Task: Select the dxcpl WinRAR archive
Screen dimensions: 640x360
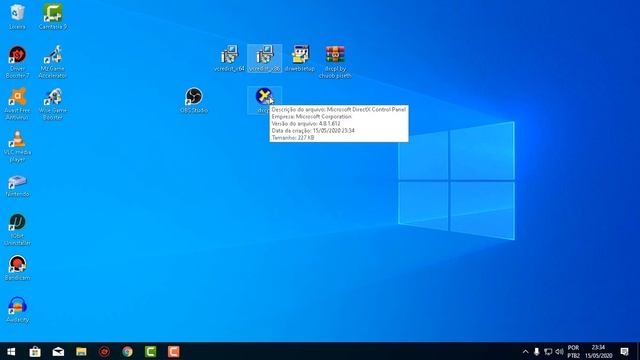Action: [x=335, y=61]
